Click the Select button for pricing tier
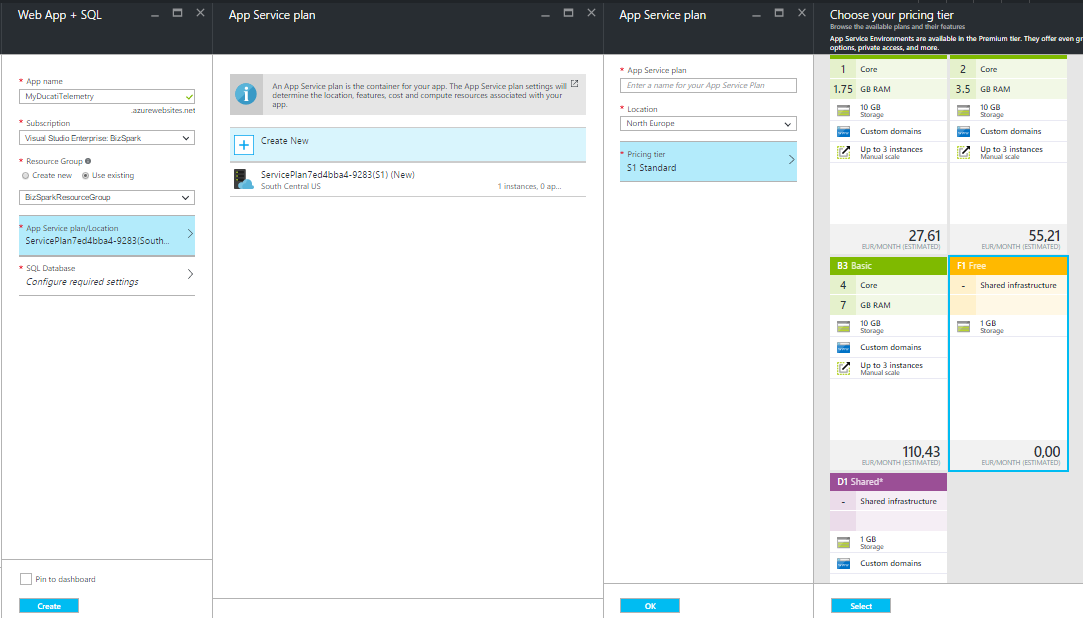 (x=860, y=606)
